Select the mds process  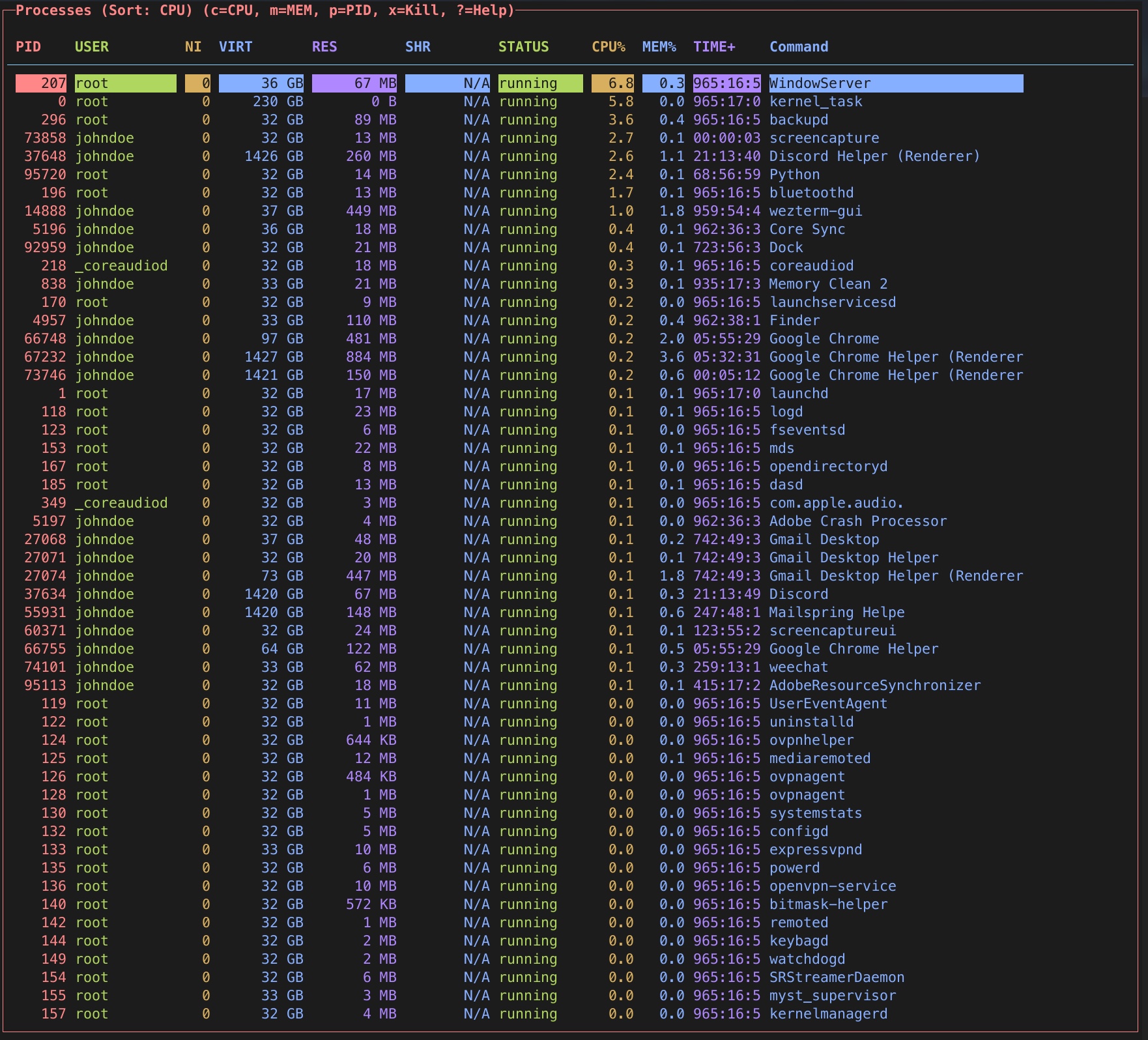pos(519,448)
